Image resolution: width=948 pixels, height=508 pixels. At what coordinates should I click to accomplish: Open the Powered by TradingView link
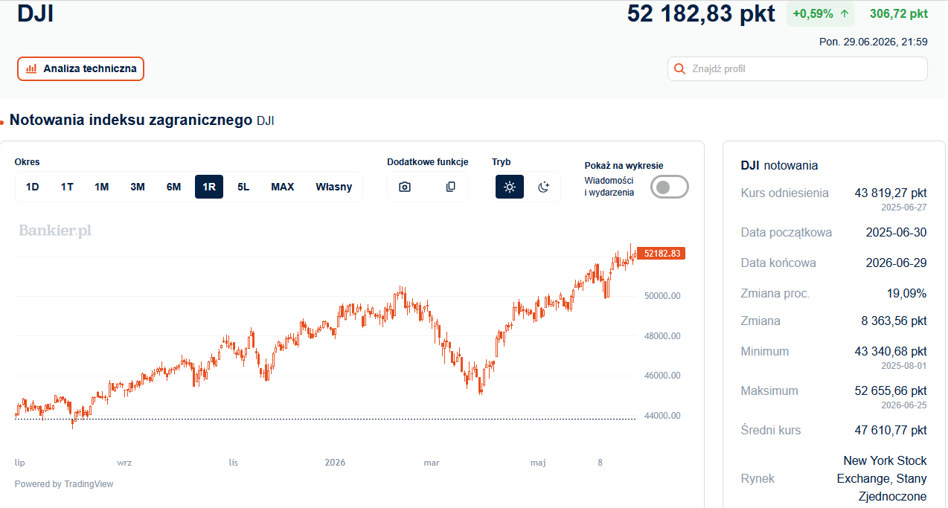[x=63, y=484]
